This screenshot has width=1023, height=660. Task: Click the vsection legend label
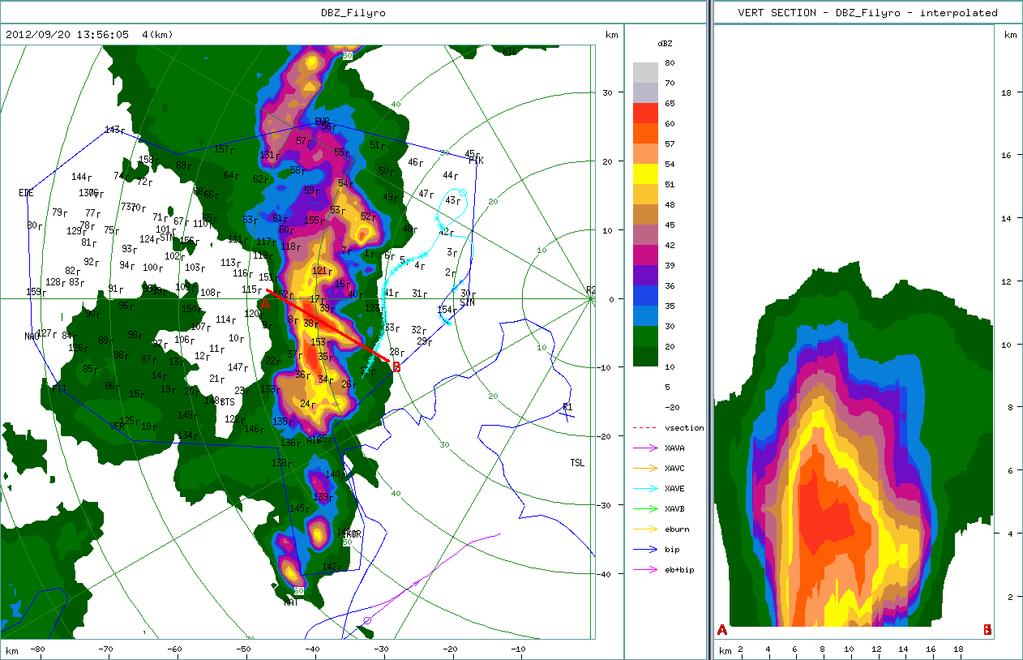(x=684, y=428)
